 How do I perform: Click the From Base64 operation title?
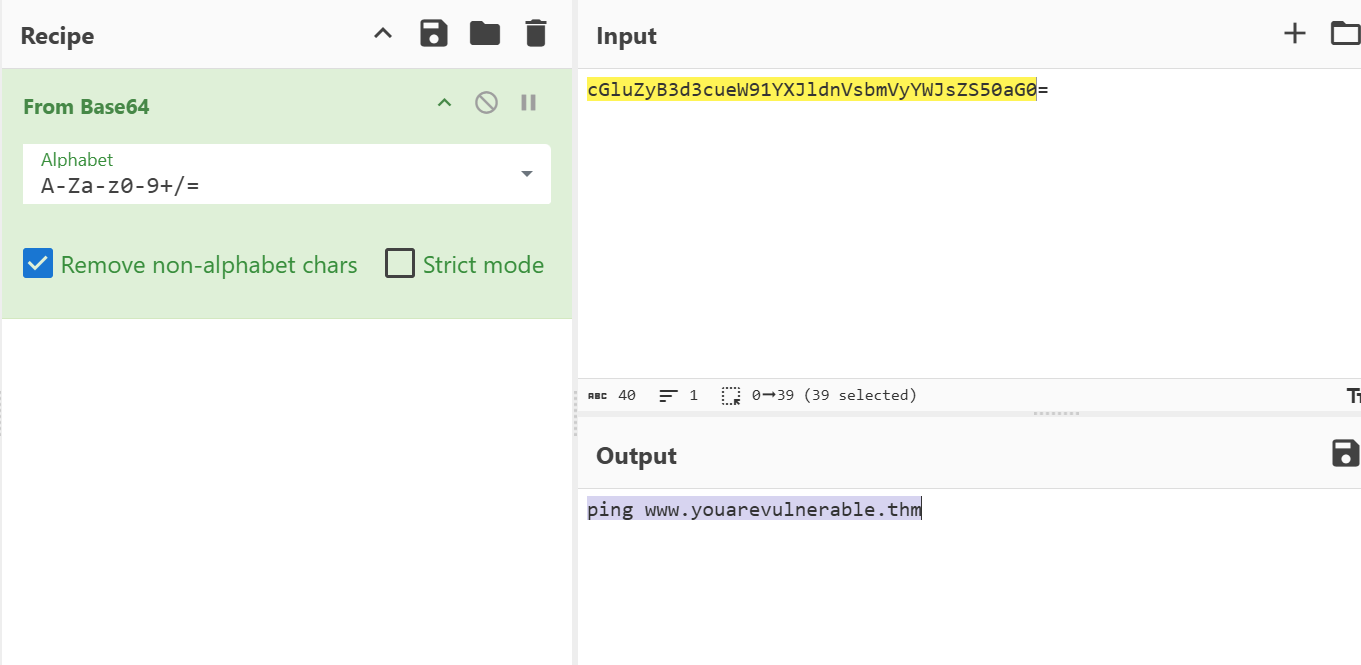click(86, 106)
